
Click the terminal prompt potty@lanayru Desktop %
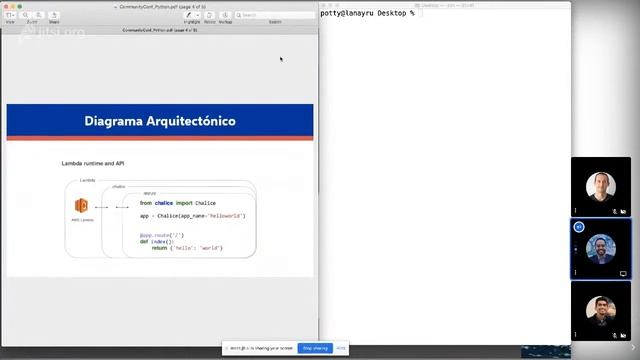click(x=367, y=13)
